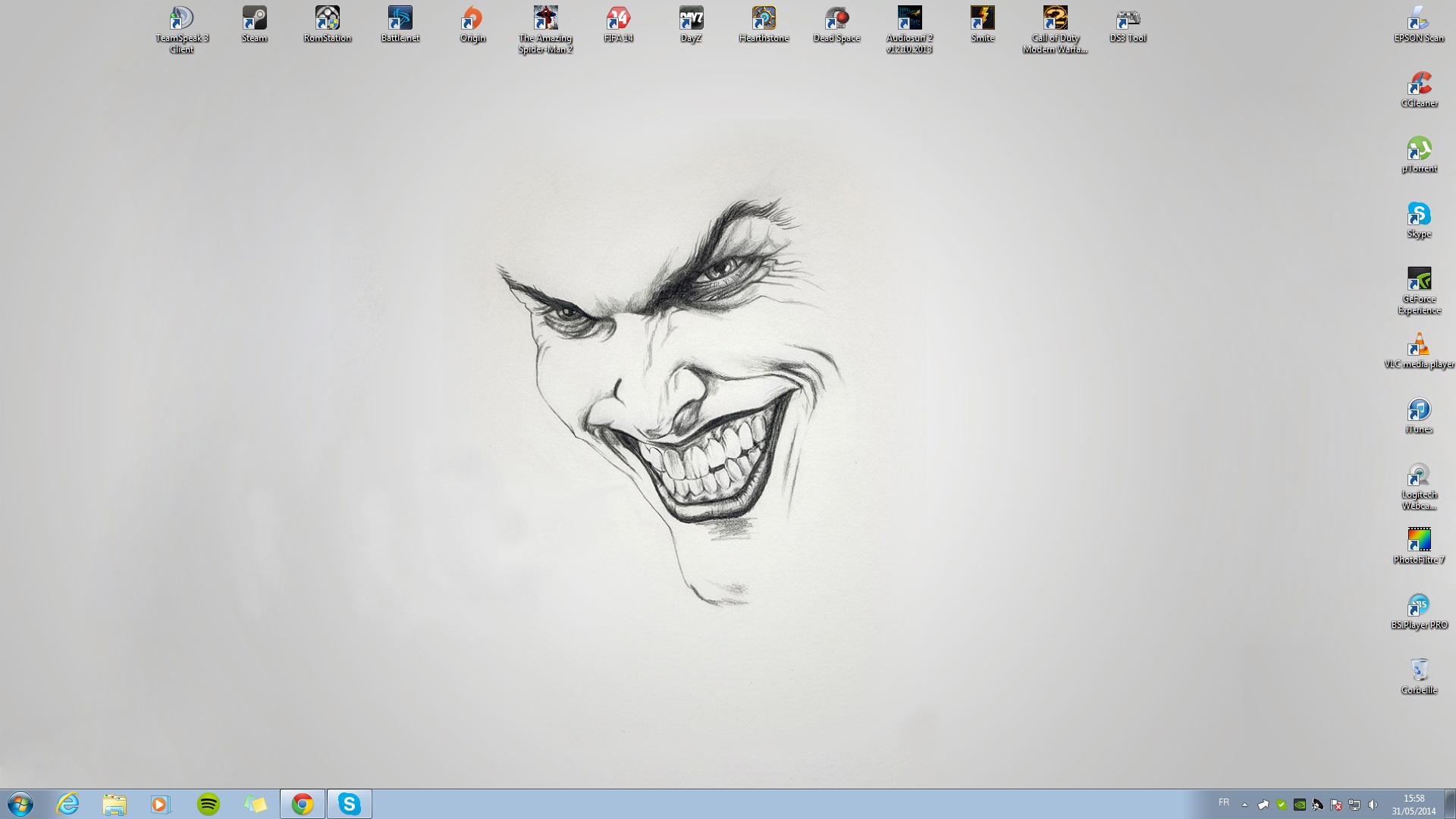Select the µTorrent desktop shortcut
1456x819 pixels.
coord(1419,155)
